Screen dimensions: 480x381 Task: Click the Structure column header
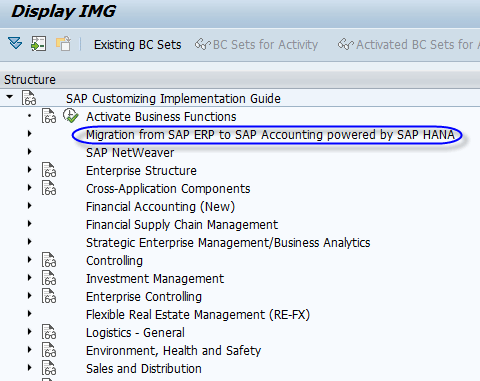click(x=30, y=80)
